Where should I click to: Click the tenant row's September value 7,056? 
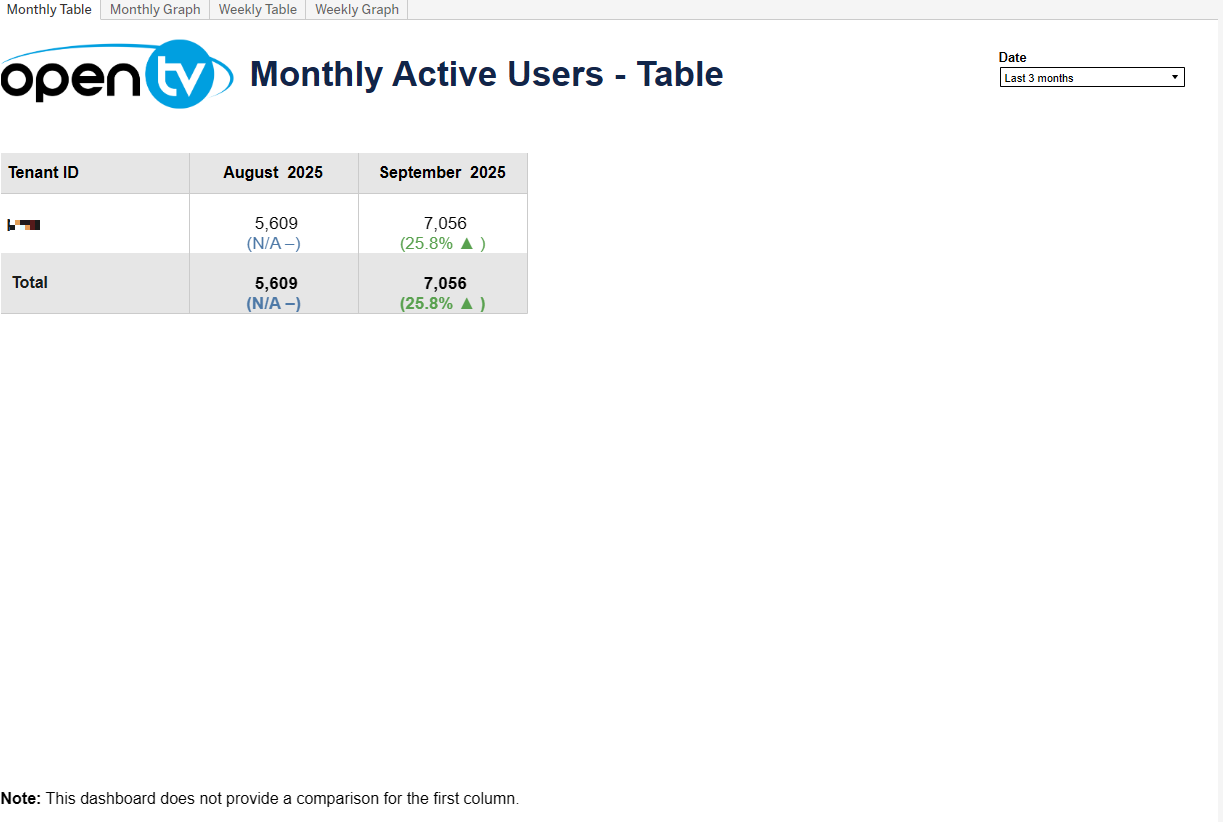click(x=445, y=223)
